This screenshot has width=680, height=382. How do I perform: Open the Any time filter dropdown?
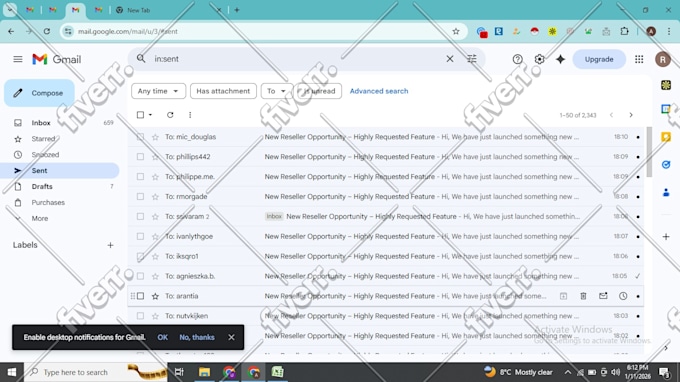158,91
